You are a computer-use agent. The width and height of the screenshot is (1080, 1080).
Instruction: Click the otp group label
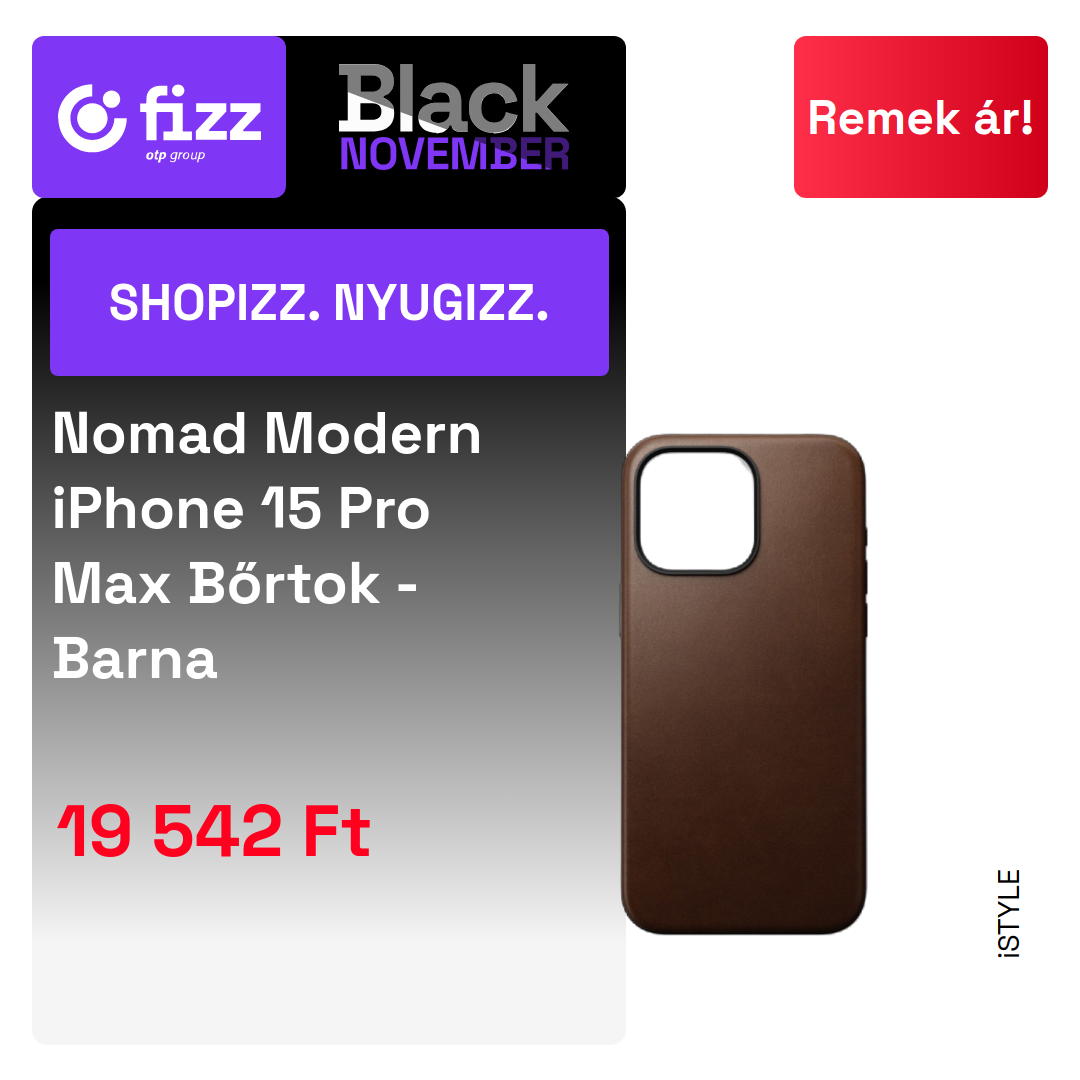175,156
